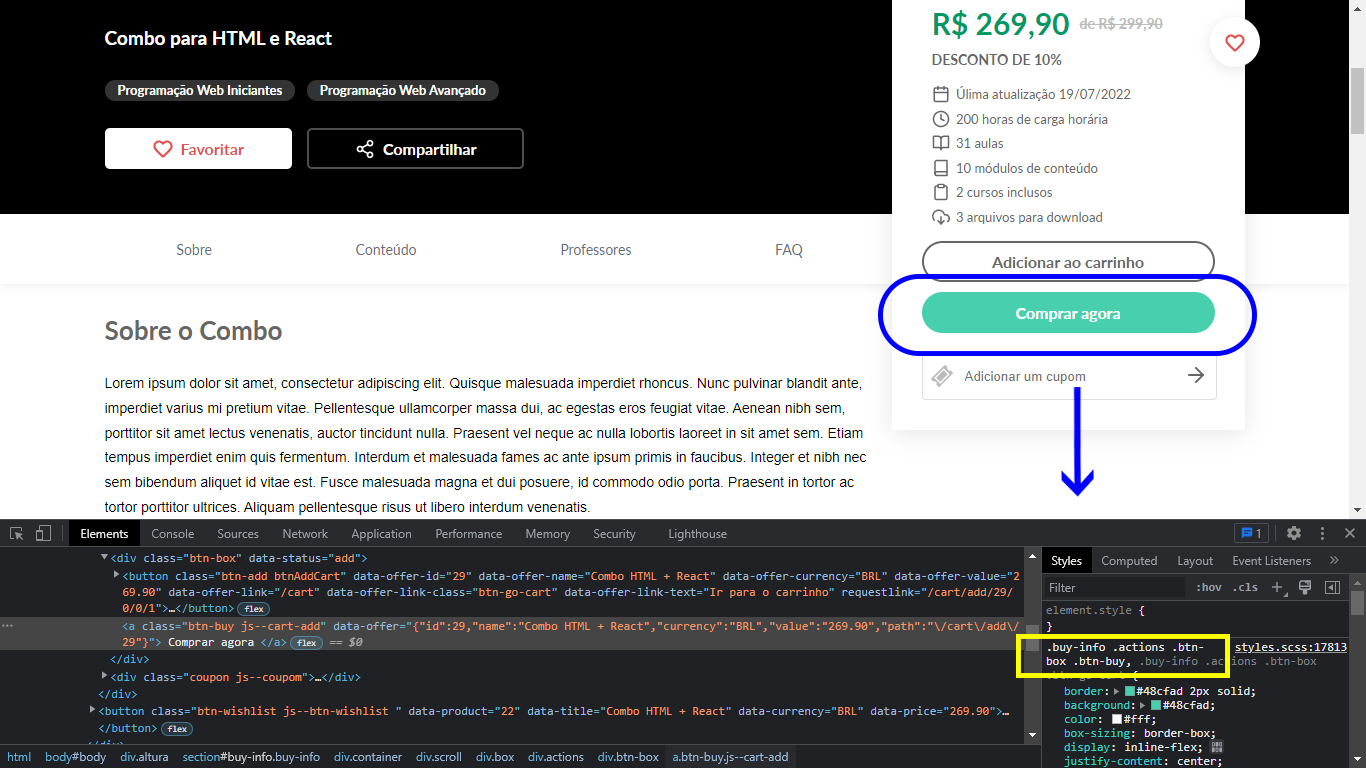
Task: Expand the coupon js--coupom div node
Action: 104,676
